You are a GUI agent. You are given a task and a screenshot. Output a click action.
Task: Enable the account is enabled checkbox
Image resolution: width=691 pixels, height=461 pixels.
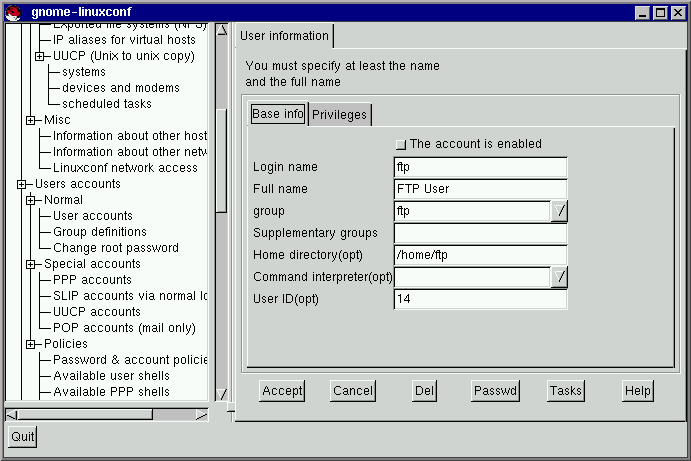pos(402,144)
